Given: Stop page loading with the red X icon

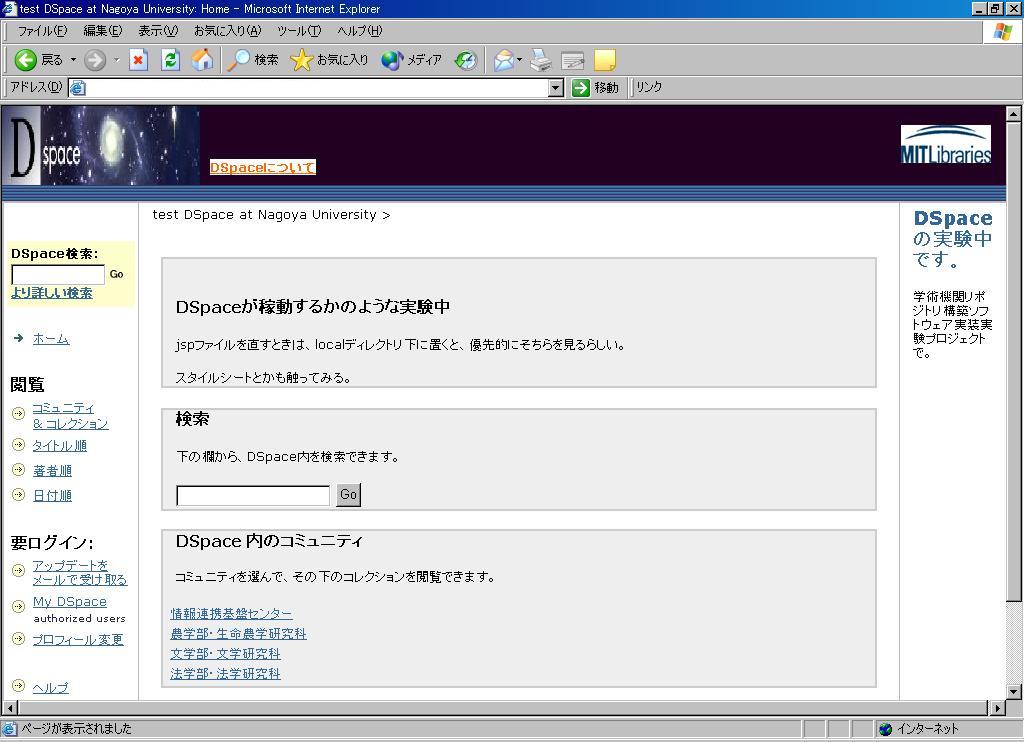Looking at the screenshot, I should click(x=138, y=60).
